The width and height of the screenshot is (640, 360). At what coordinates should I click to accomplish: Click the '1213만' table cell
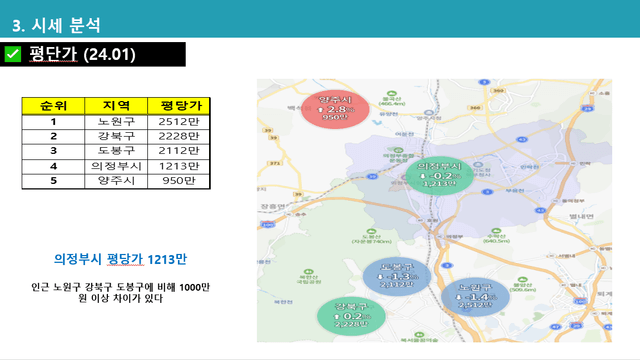pyautogui.click(x=179, y=166)
